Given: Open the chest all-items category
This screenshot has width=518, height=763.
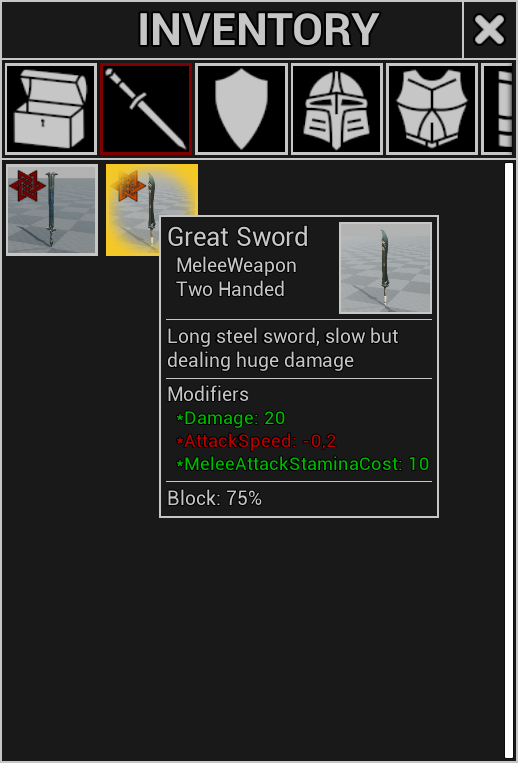Looking at the screenshot, I should tap(51, 109).
